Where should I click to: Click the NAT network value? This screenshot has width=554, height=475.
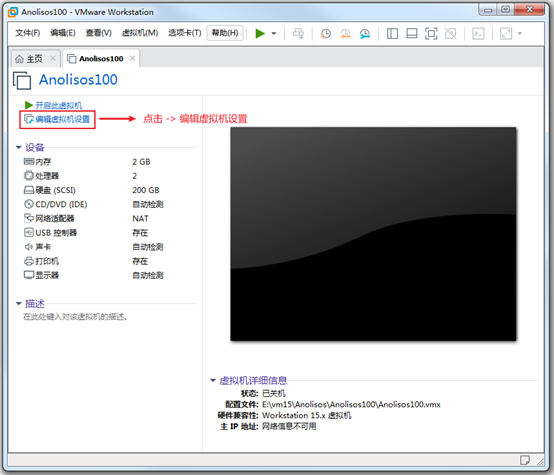coord(140,218)
